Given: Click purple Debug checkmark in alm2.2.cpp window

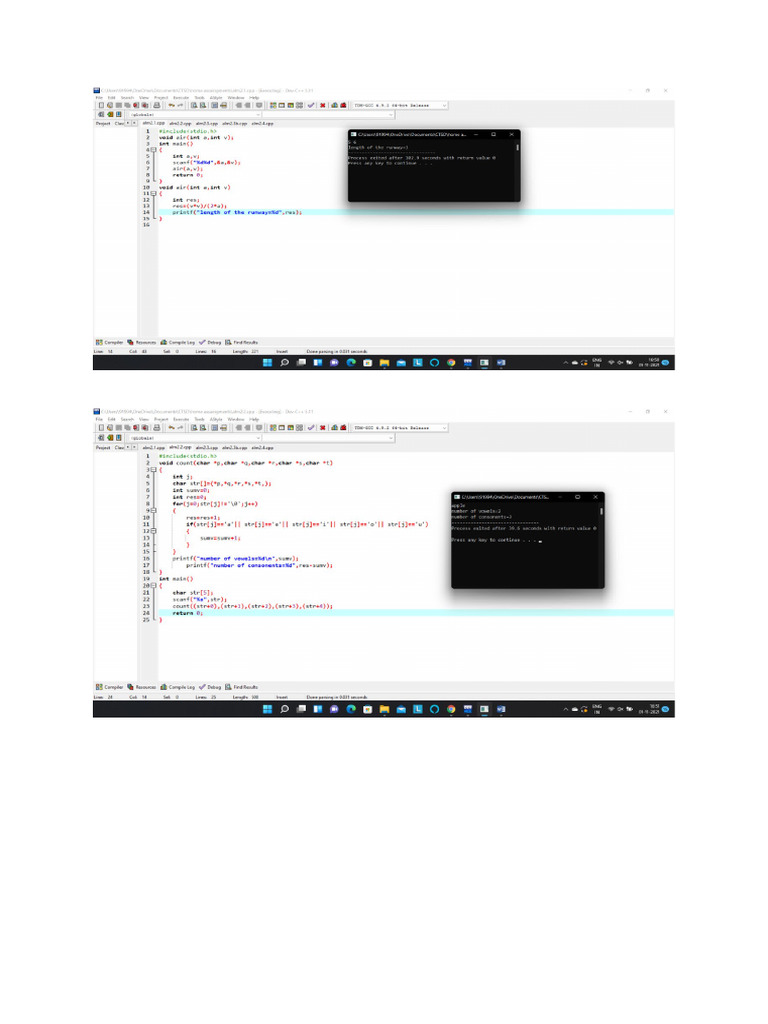Looking at the screenshot, I should pyautogui.click(x=311, y=428).
